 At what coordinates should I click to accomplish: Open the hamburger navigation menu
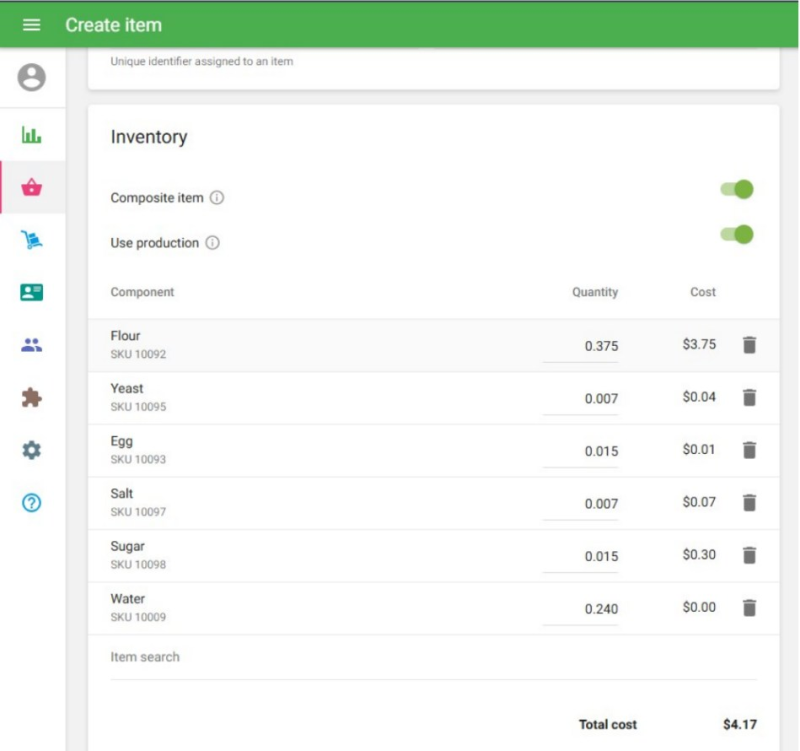pos(31,25)
